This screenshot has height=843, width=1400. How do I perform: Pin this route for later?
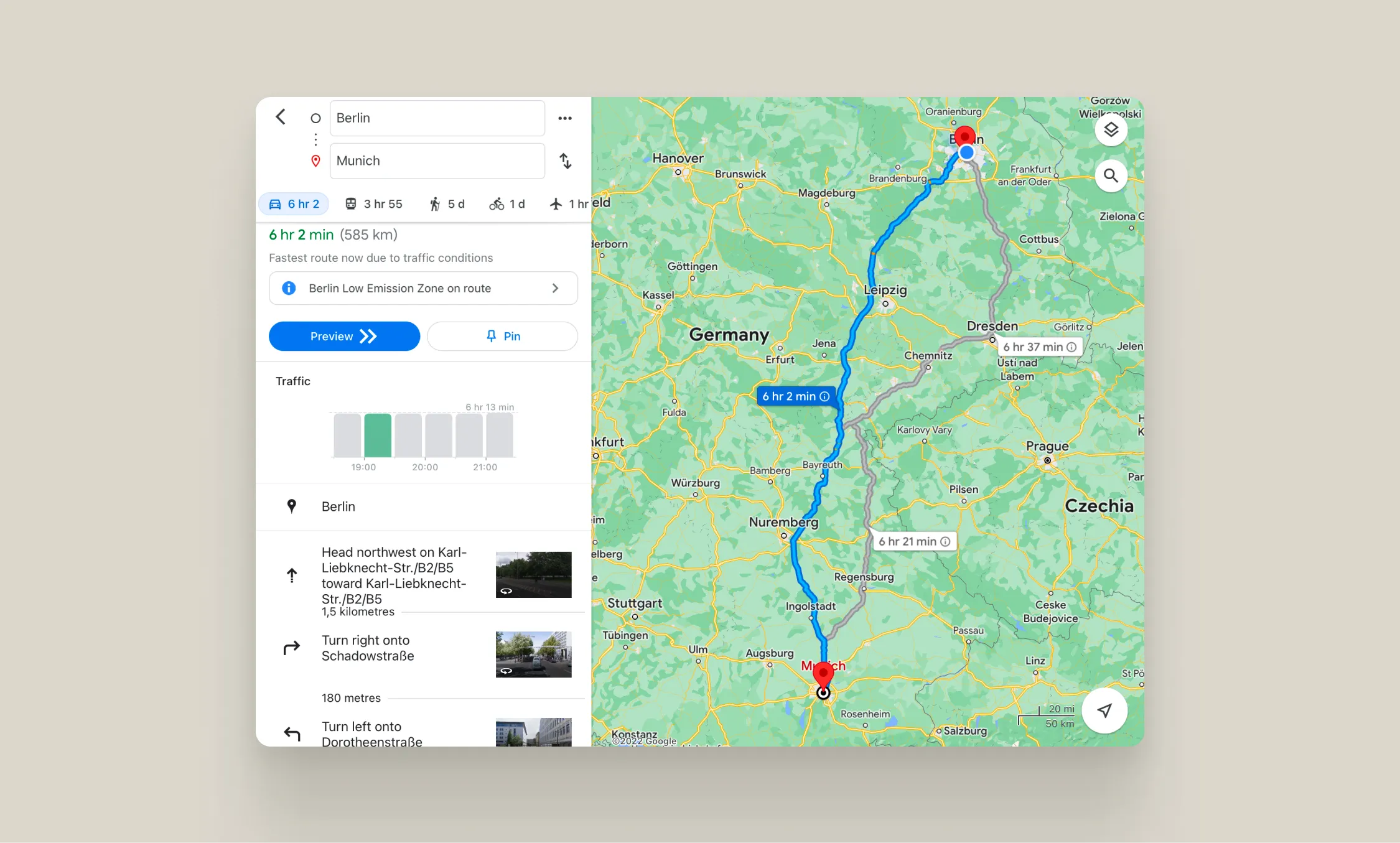pyautogui.click(x=502, y=336)
